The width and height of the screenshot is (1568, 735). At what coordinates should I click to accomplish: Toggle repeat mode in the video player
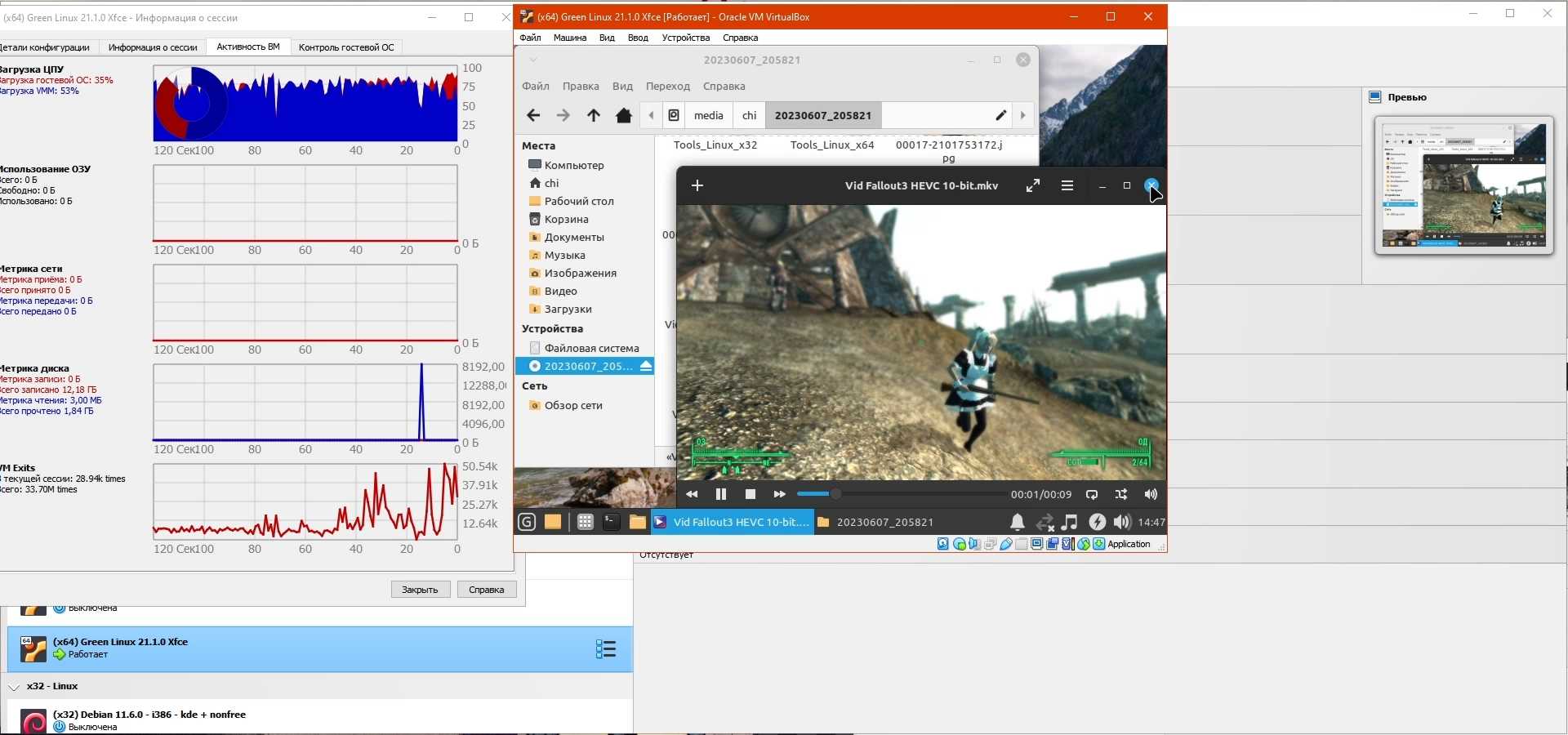coord(1092,494)
